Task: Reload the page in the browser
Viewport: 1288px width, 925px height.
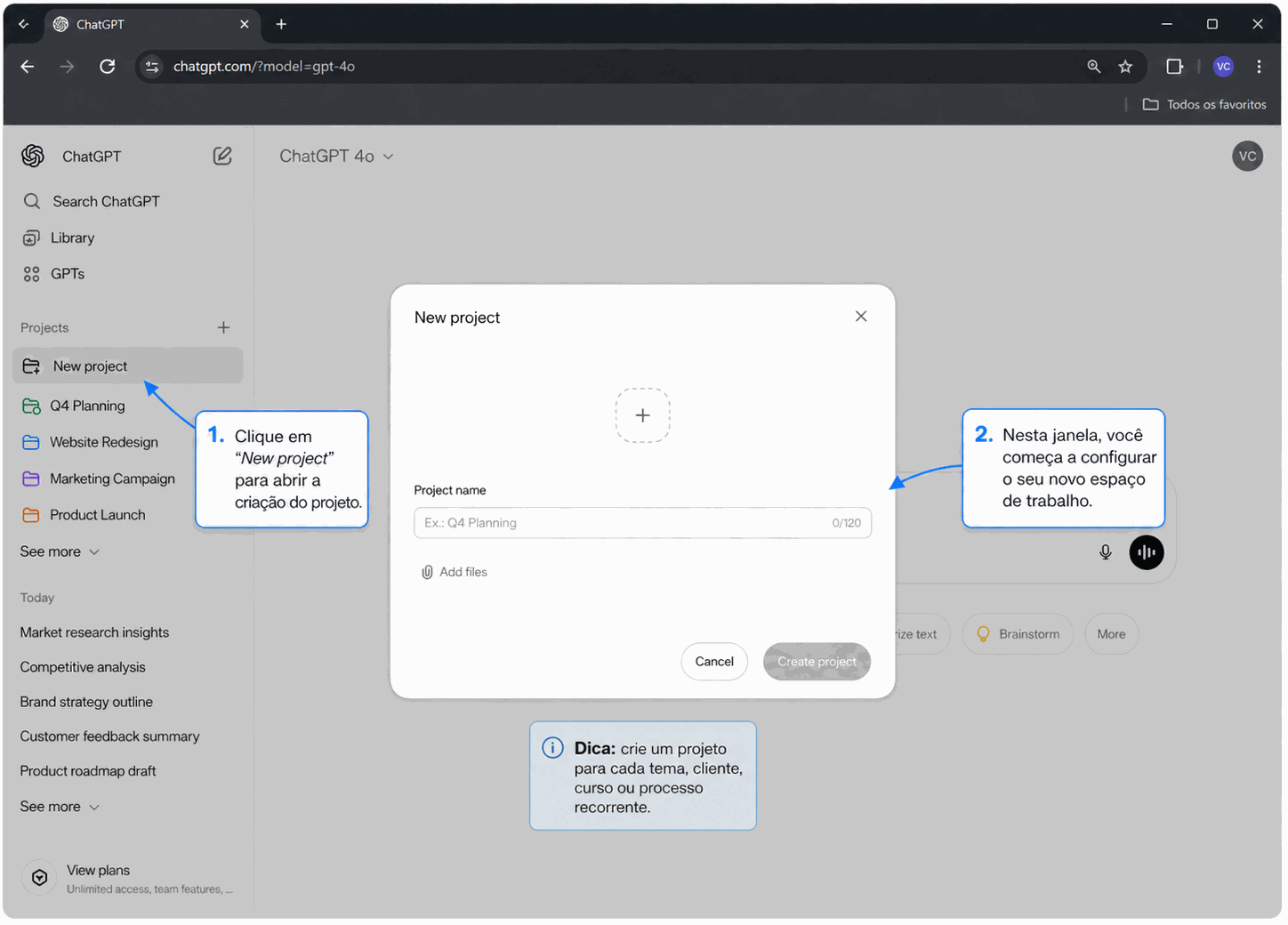Action: point(107,67)
